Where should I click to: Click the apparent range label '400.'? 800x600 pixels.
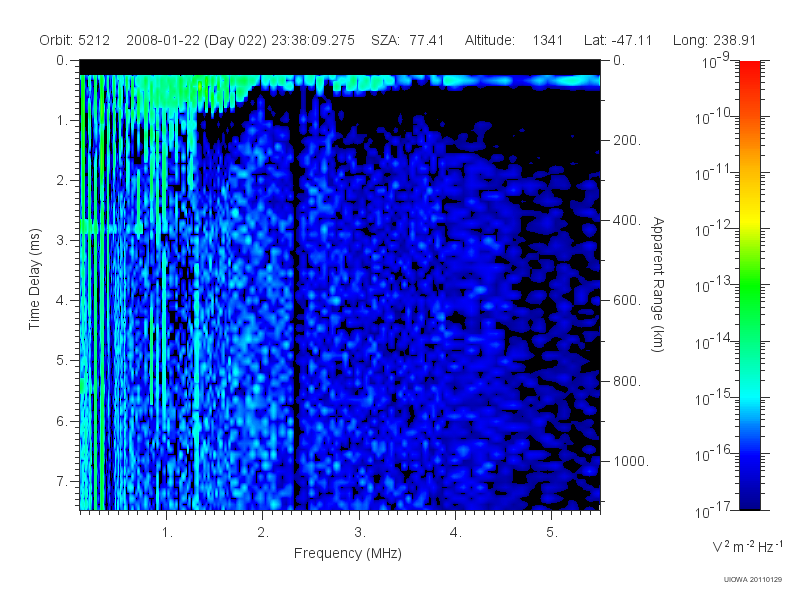click(627, 220)
